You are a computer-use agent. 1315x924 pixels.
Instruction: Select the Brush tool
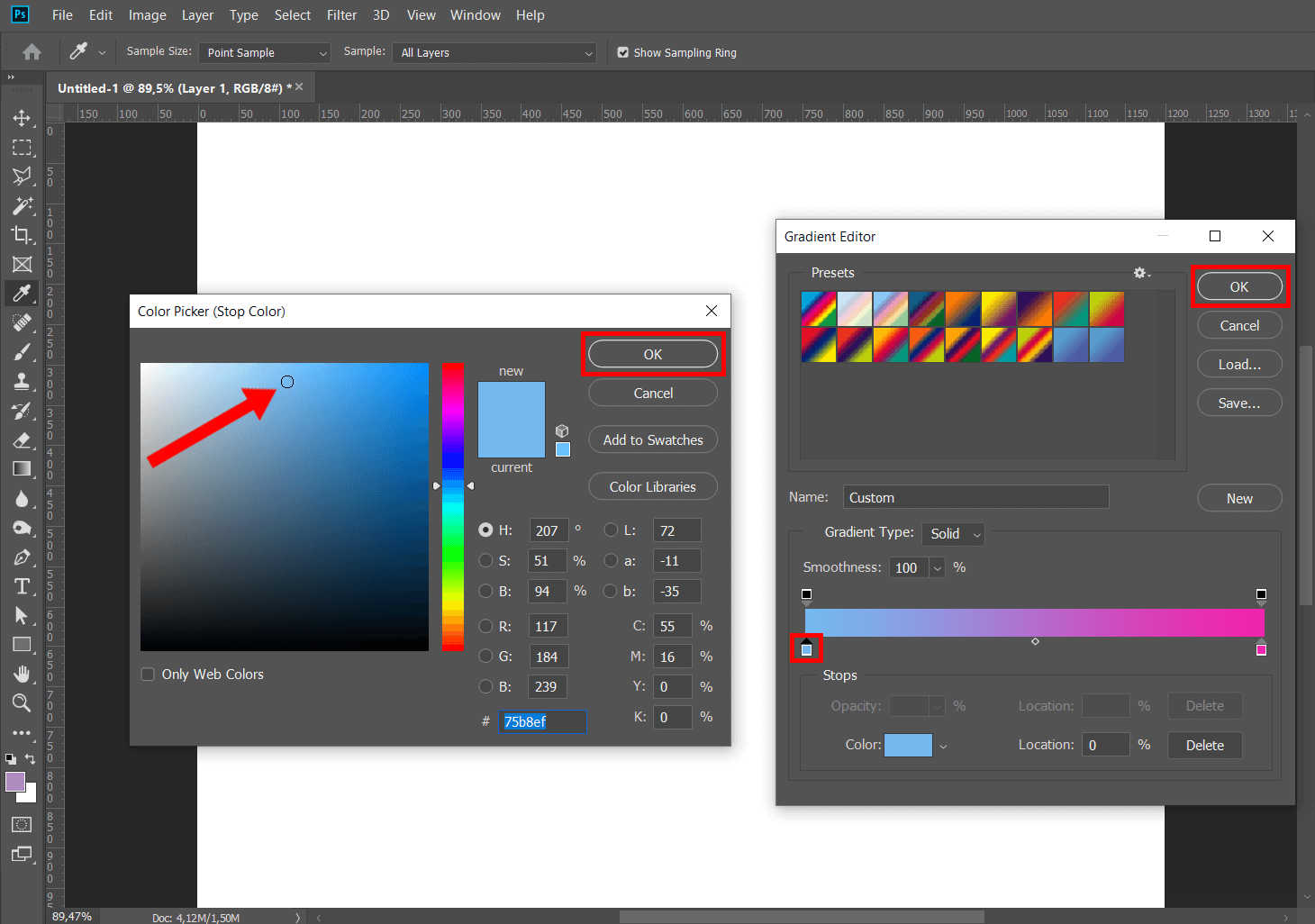23,351
